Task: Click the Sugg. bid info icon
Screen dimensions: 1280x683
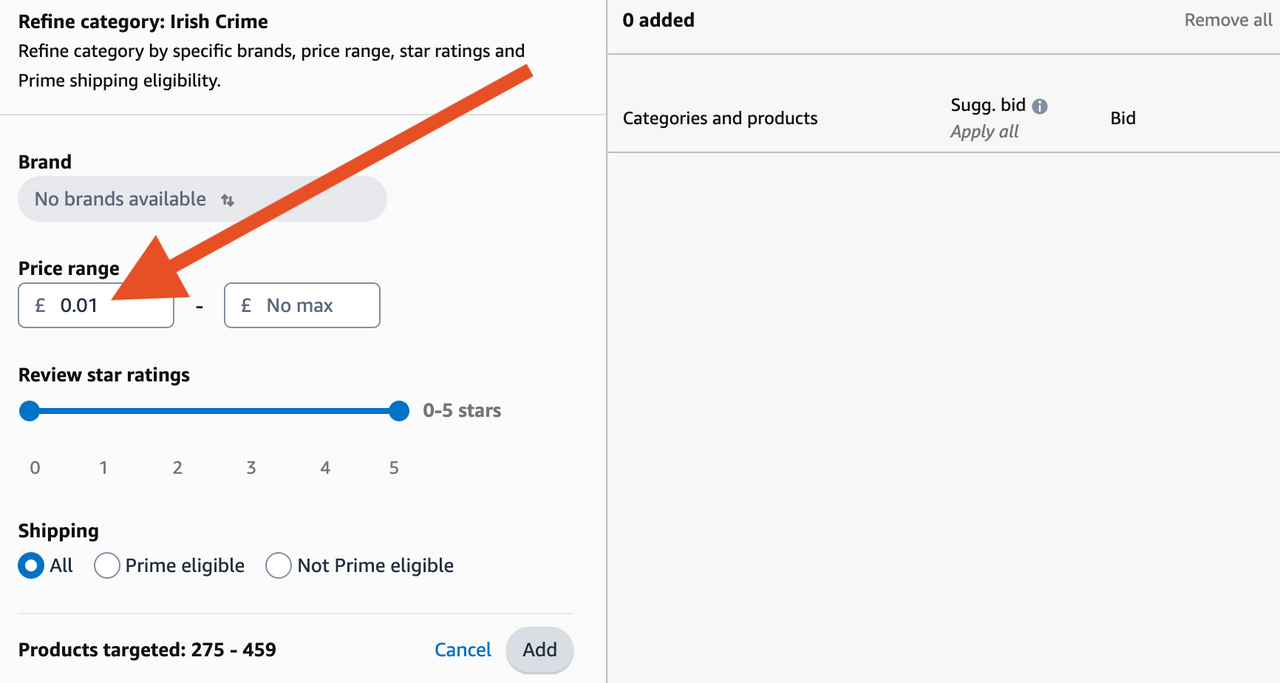Action: 1040,106
